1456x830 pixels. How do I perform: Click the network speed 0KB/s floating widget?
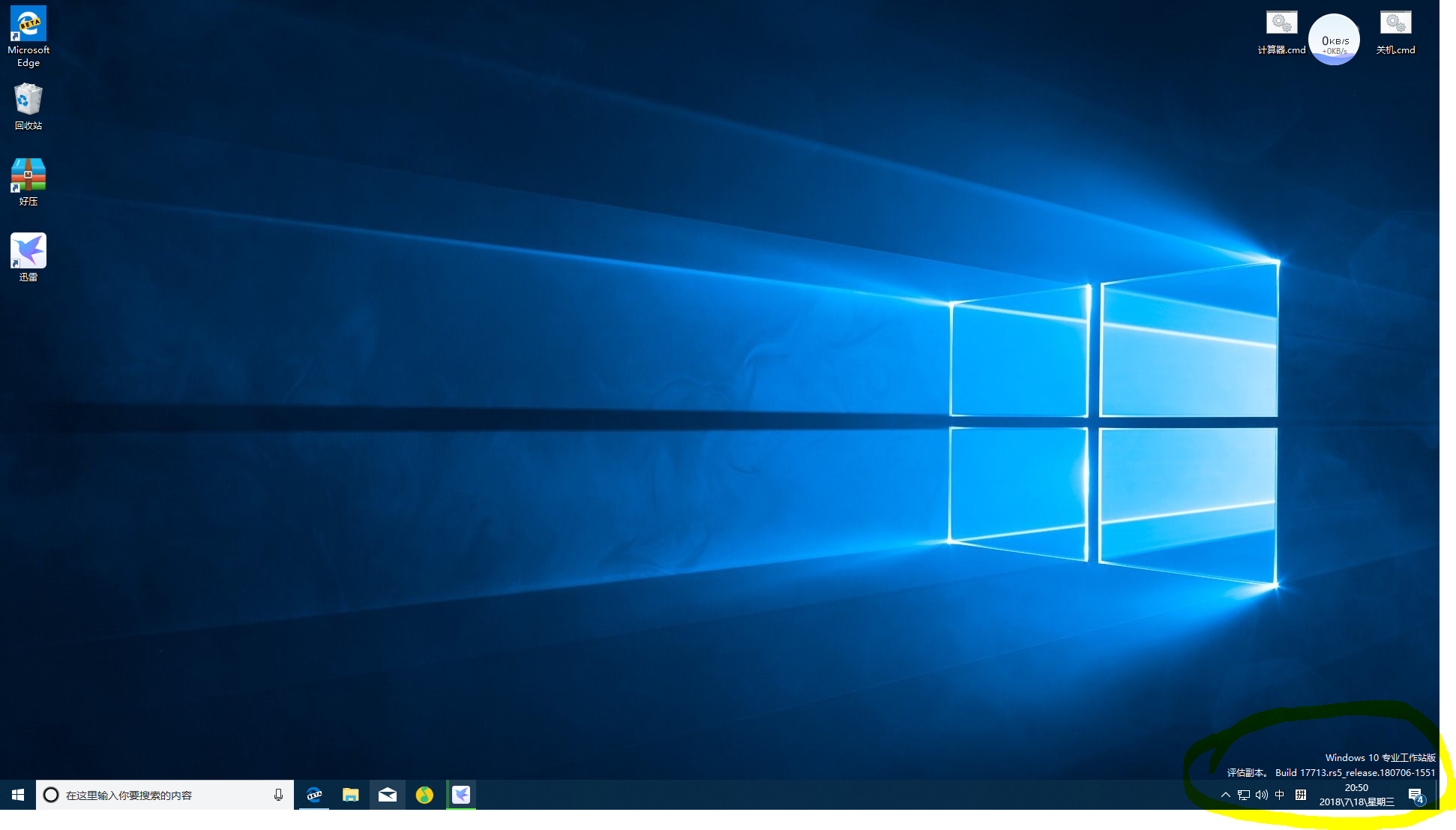coord(1334,40)
